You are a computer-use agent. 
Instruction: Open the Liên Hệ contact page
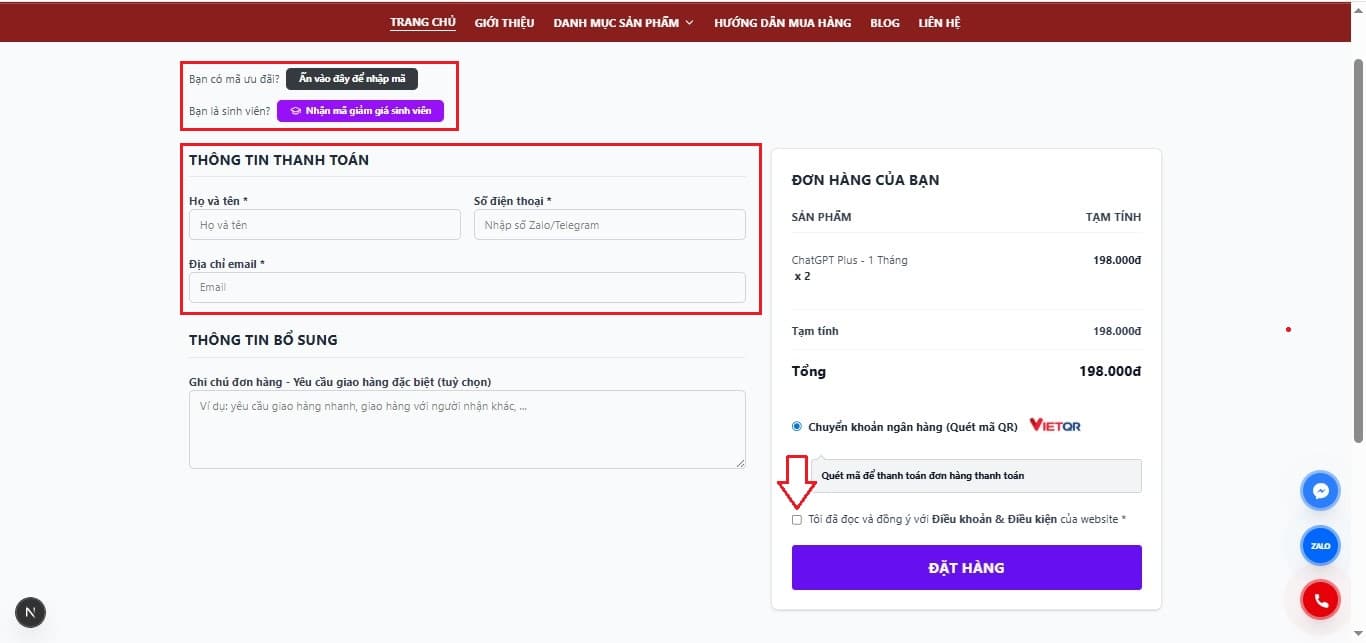point(939,23)
